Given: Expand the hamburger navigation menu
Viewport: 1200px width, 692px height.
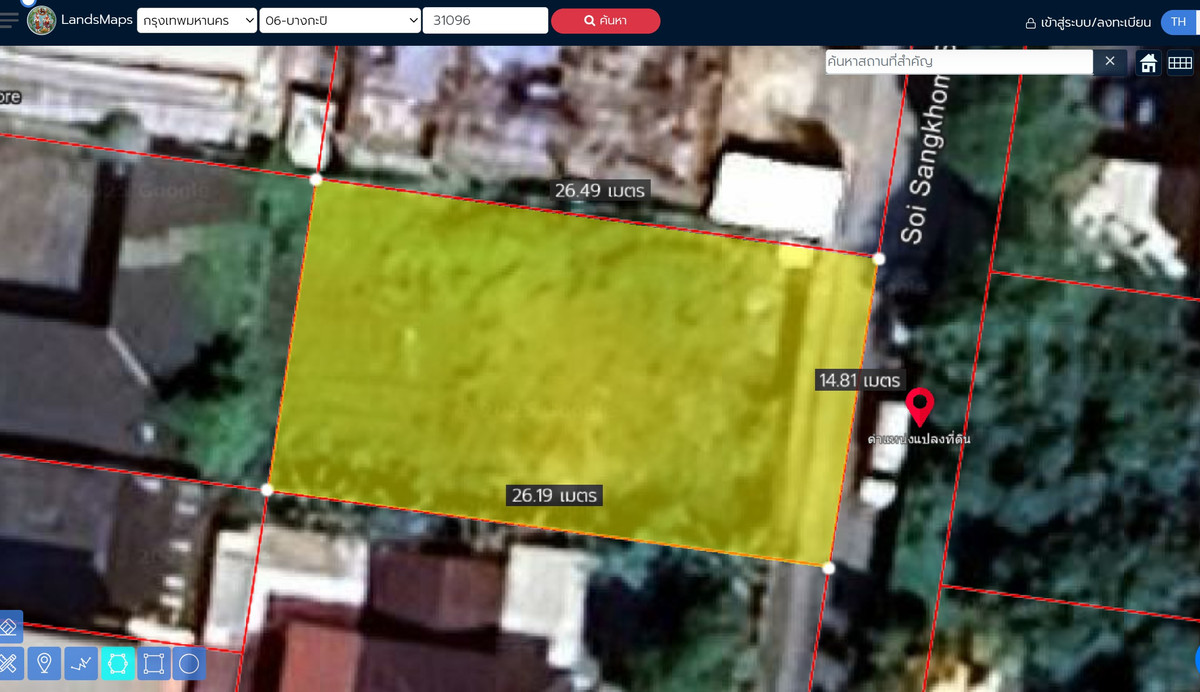Looking at the screenshot, I should pyautogui.click(x=10, y=18).
